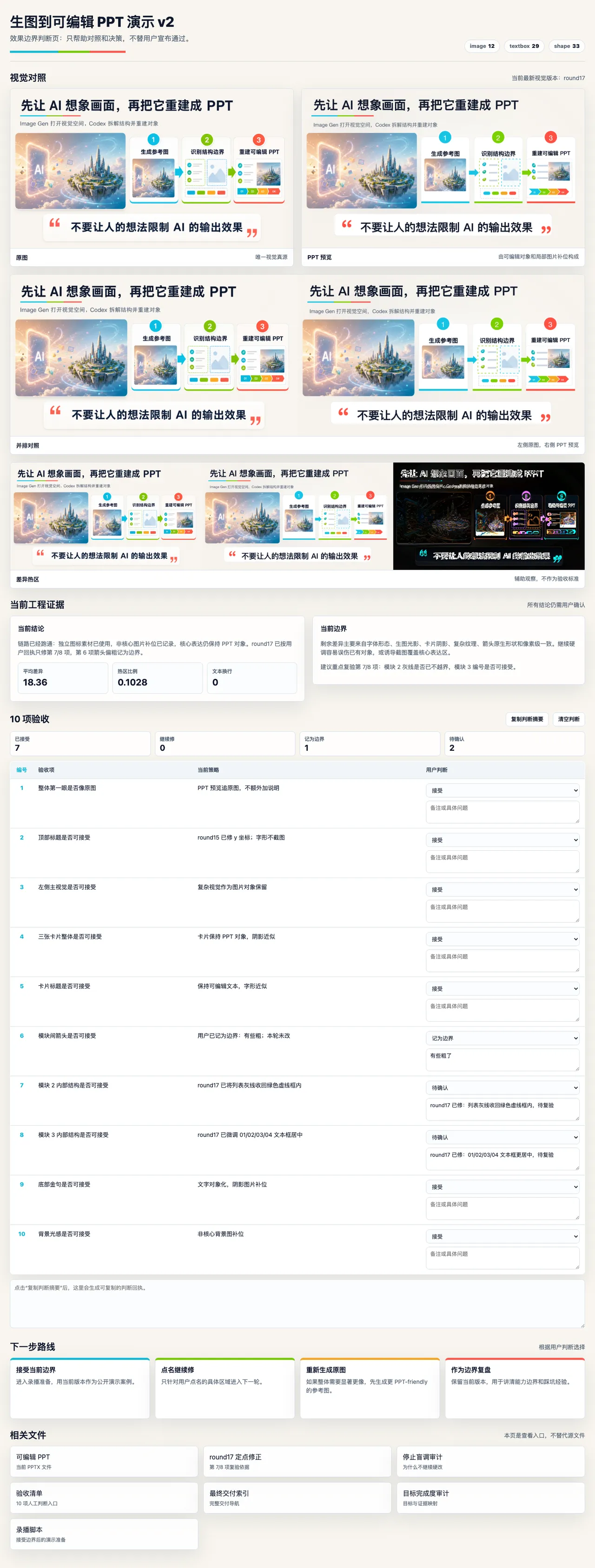Click strategy text 复杂视觉作为图片对象保留

232,887
